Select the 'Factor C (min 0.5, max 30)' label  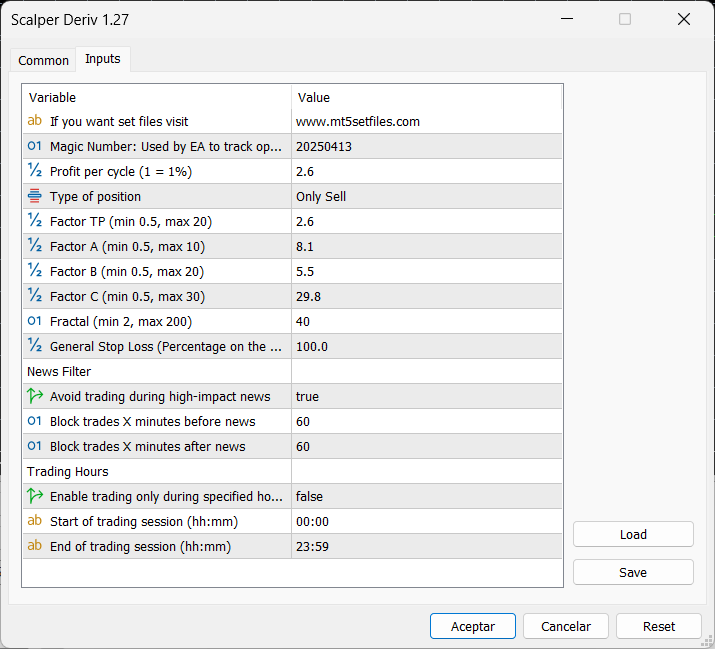pos(127,297)
